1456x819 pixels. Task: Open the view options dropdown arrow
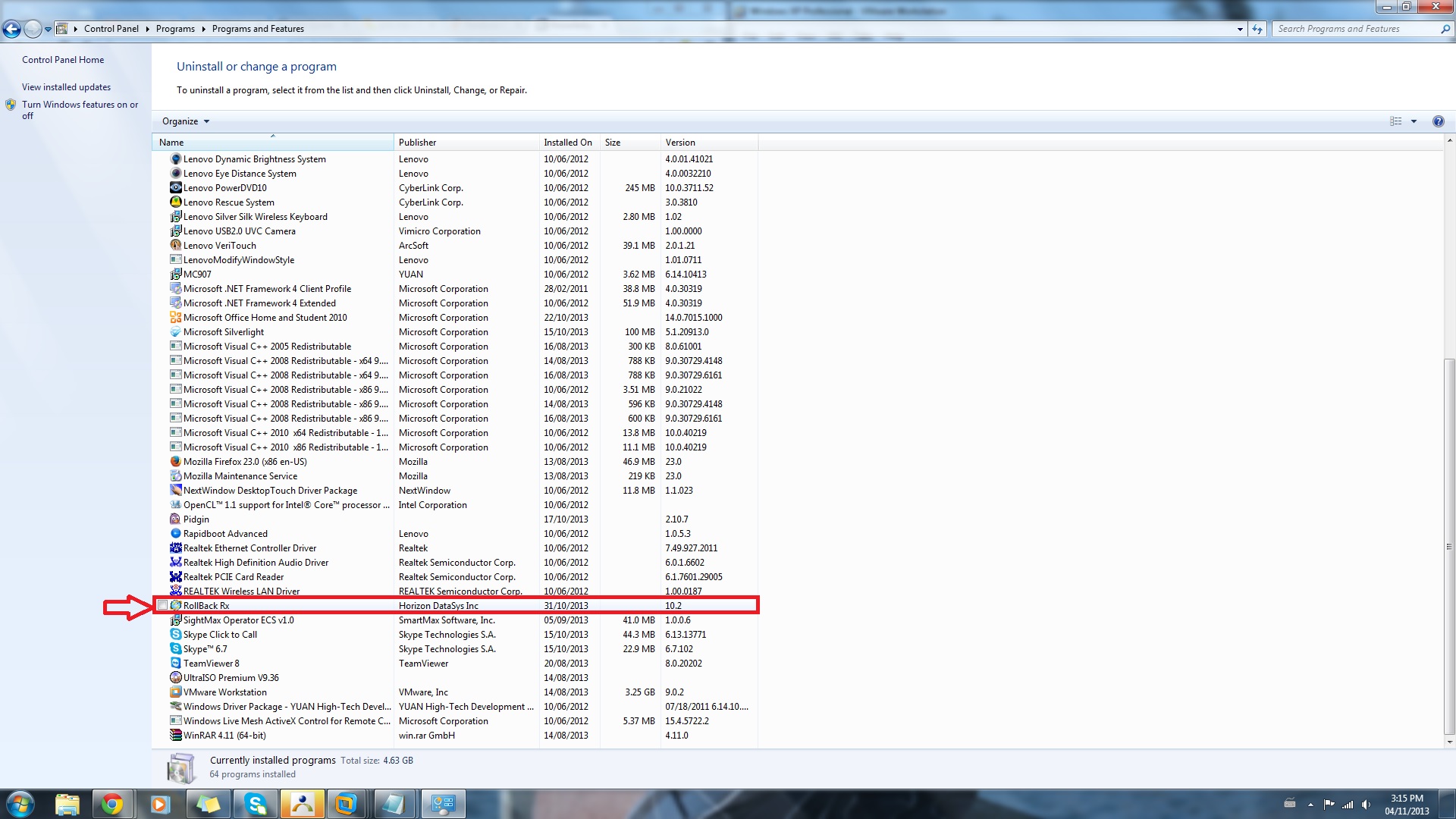pos(1414,121)
